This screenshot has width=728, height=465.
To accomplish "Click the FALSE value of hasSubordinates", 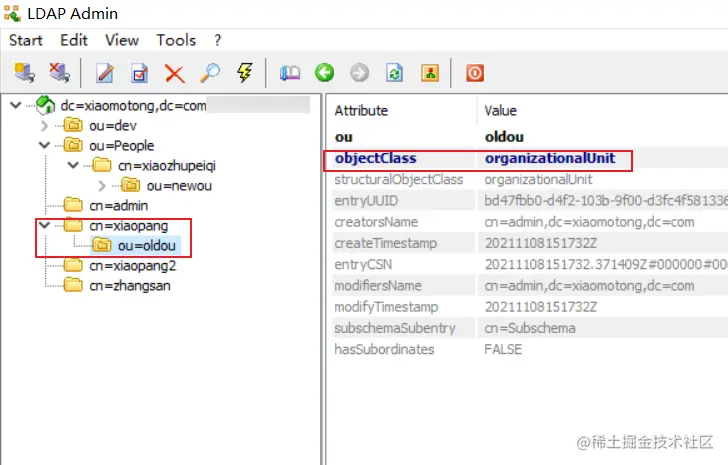I will [x=503, y=349].
